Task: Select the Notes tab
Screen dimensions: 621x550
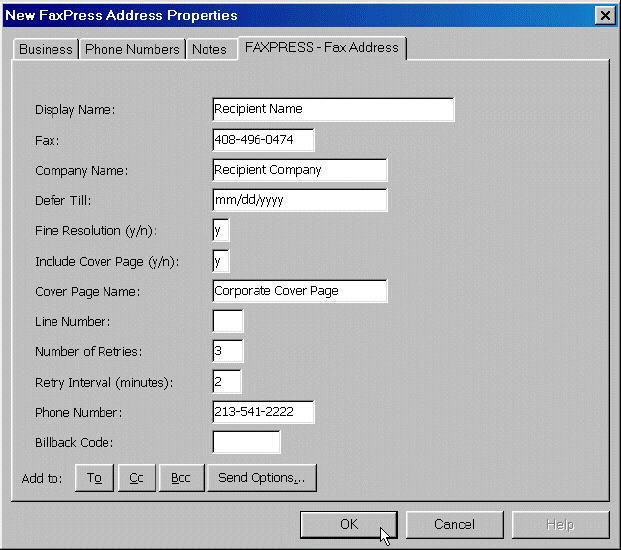Action: click(210, 49)
